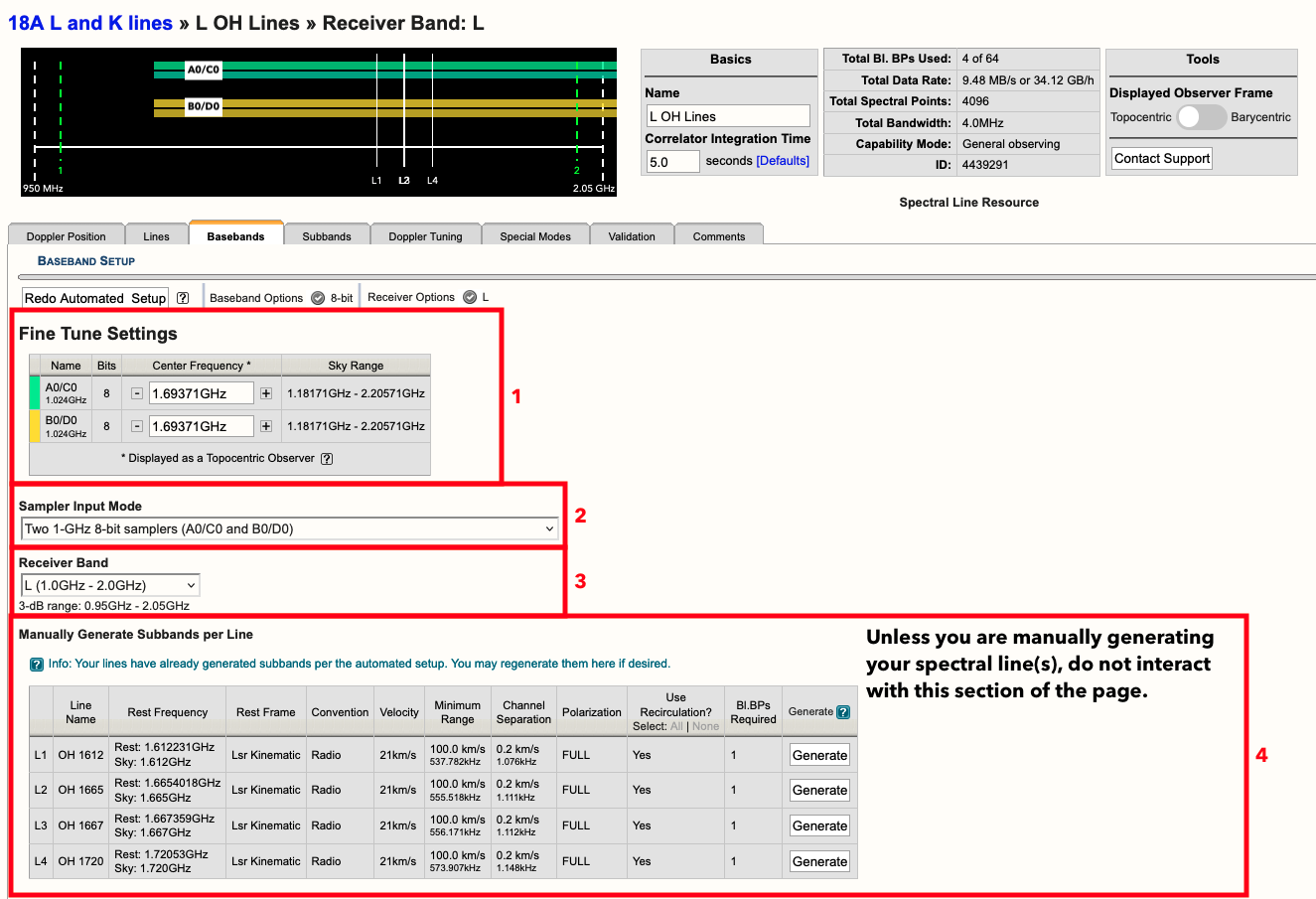Open the Doppler Tuning tab
Image resolution: width=1316 pixels, height=899 pixels.
click(x=425, y=236)
